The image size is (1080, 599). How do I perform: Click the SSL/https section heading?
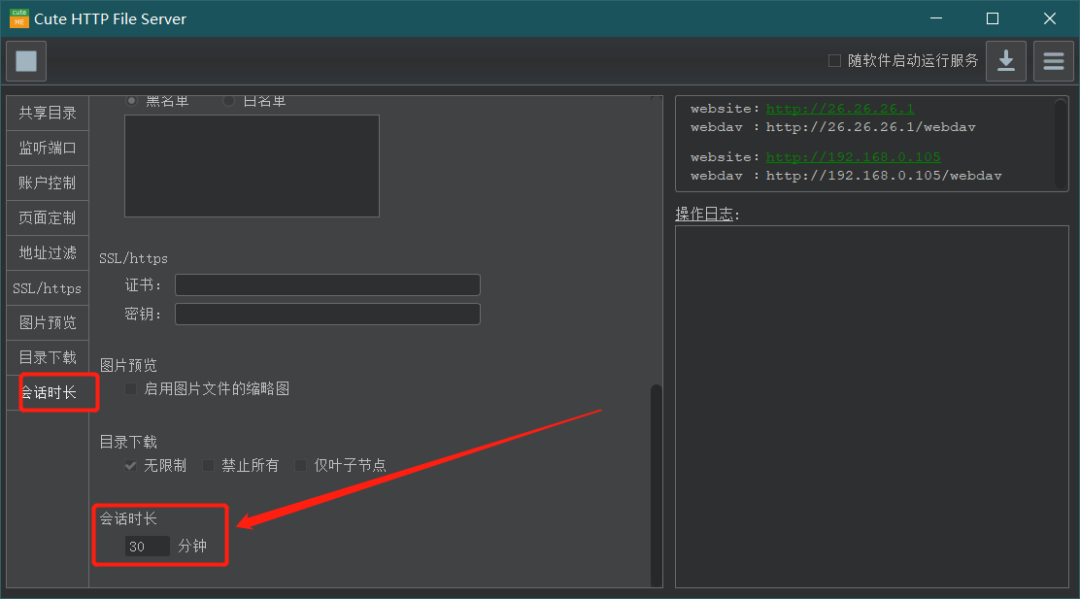134,258
